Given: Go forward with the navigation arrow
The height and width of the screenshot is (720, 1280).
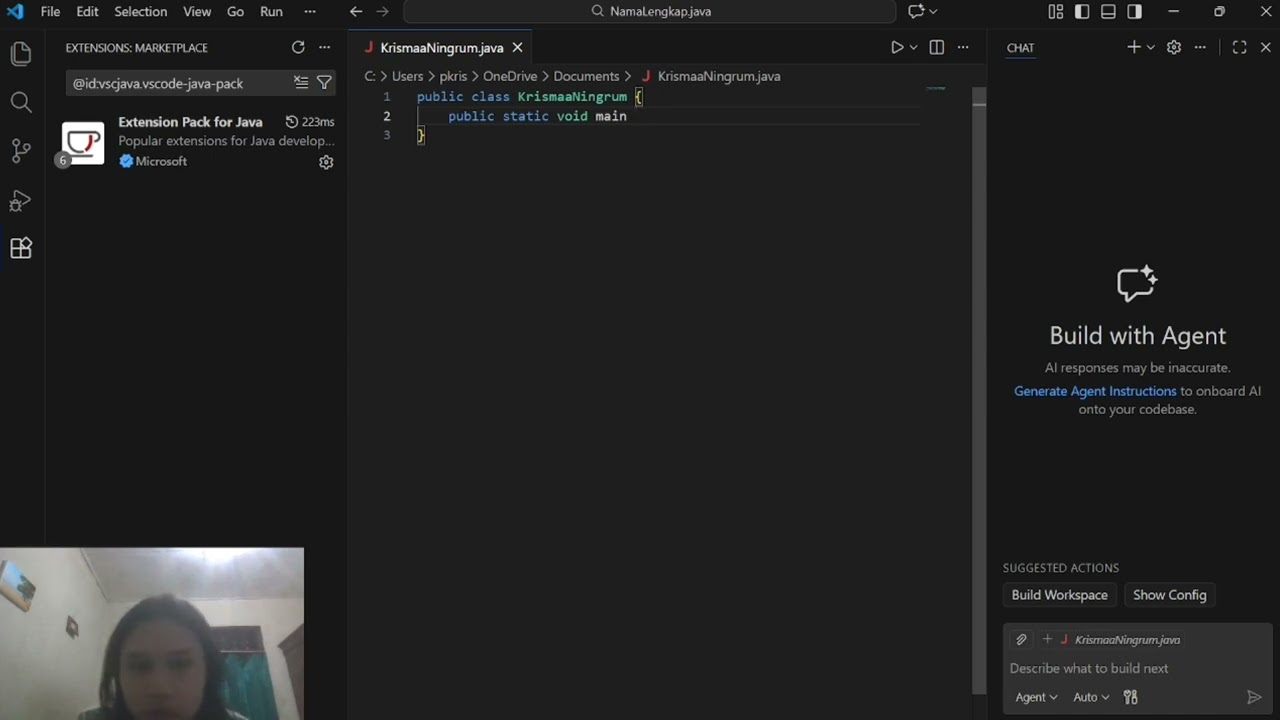Looking at the screenshot, I should click(x=382, y=12).
